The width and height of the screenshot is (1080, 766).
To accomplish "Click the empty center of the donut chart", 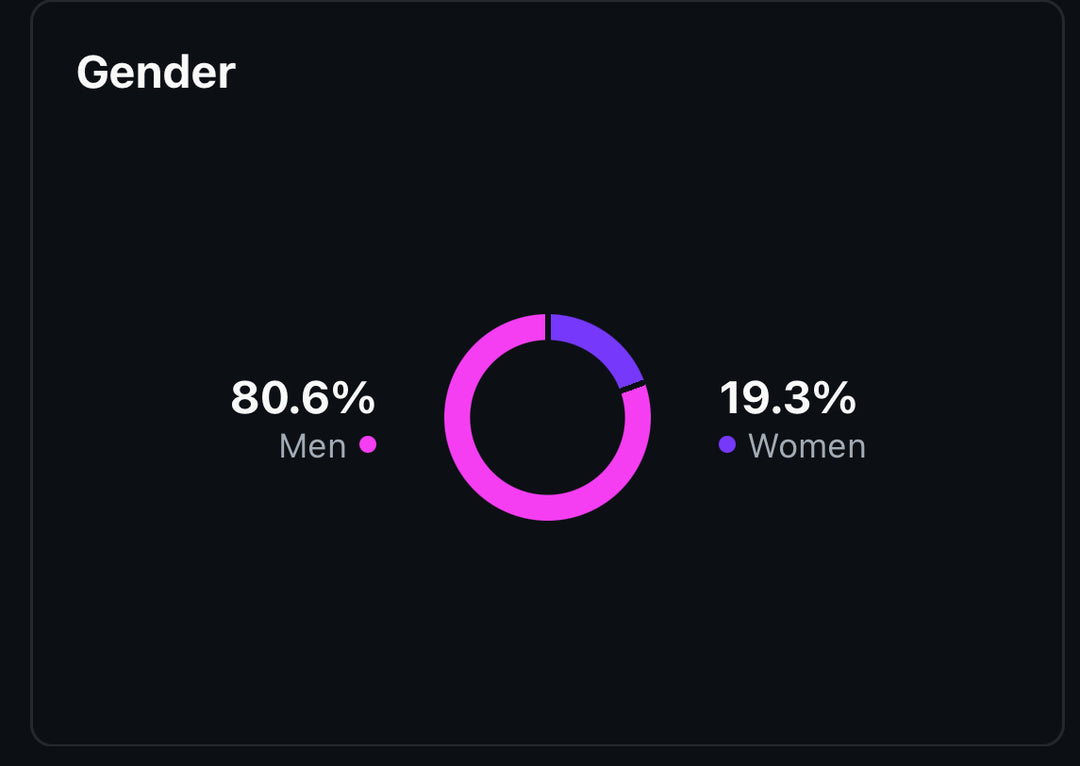I will tap(547, 417).
